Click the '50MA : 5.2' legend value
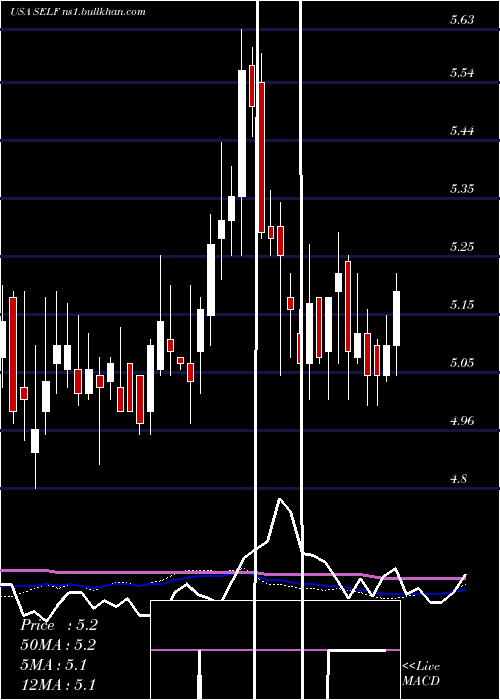This screenshot has width=500, height=700. [x=58, y=645]
